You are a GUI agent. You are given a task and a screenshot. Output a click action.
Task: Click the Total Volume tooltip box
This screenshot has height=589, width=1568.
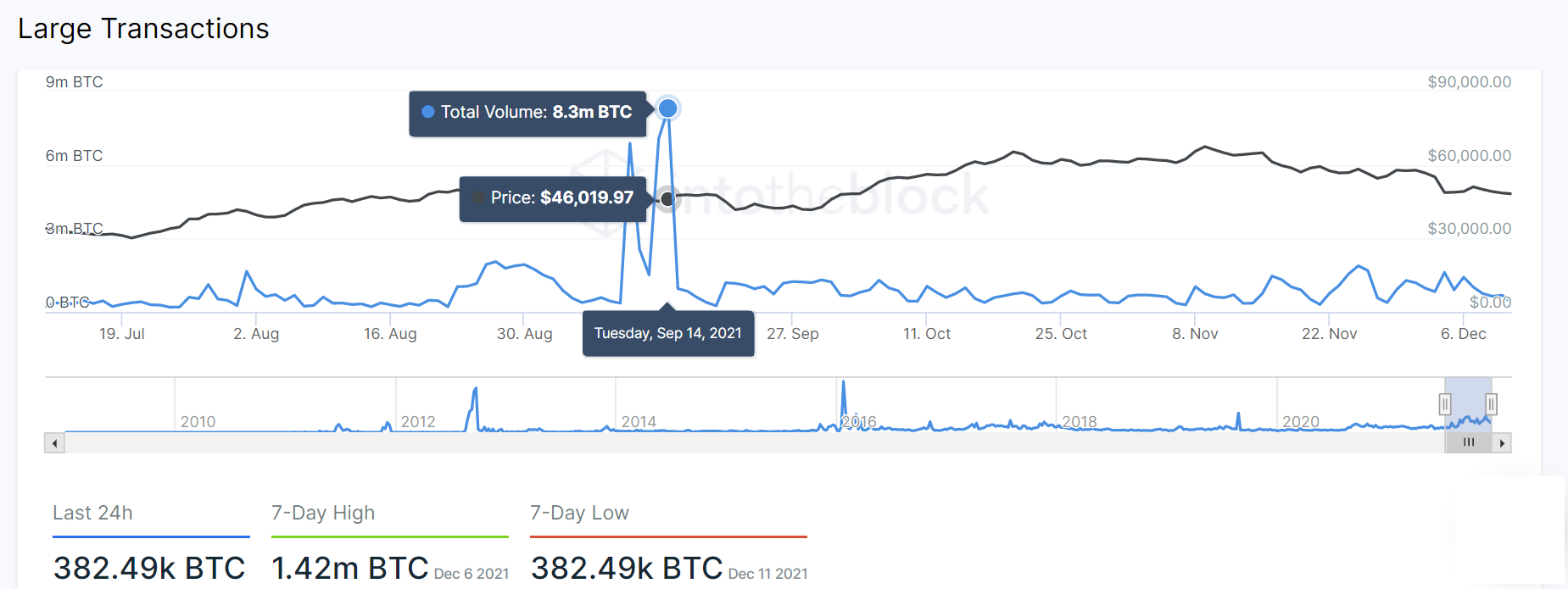pyautogui.click(x=527, y=114)
